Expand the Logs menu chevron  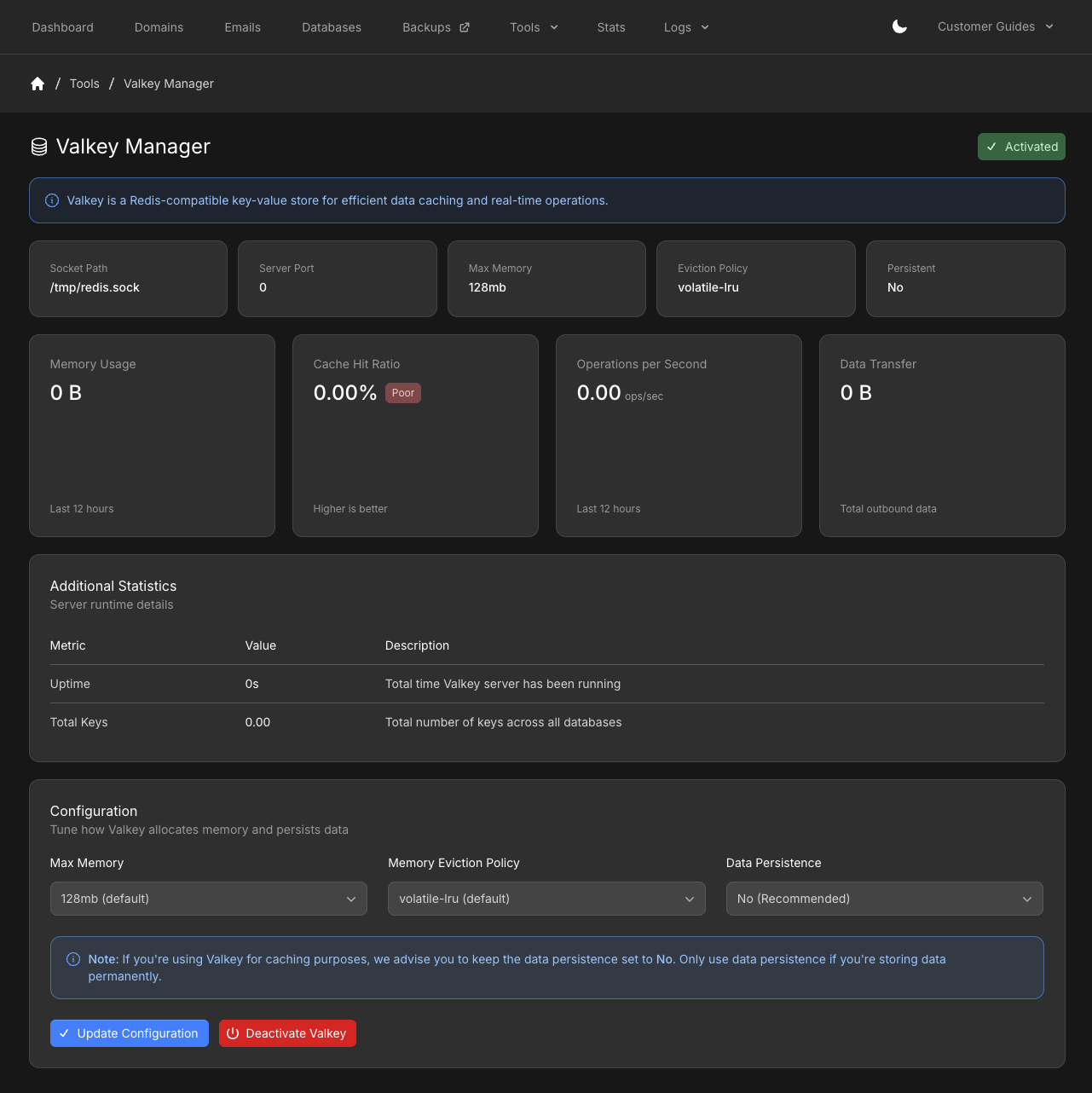705,27
